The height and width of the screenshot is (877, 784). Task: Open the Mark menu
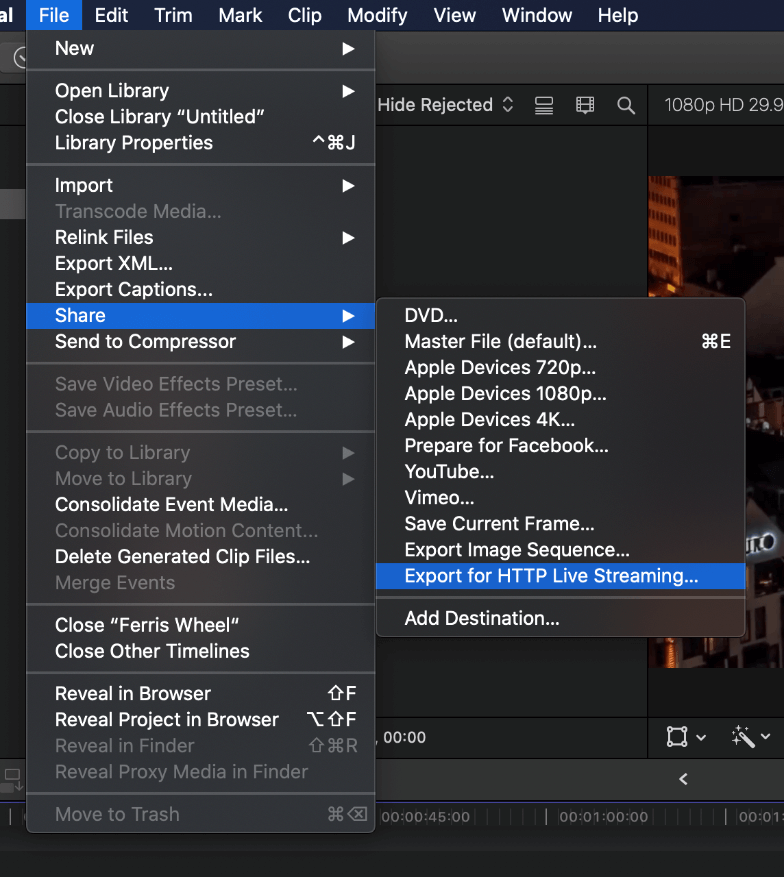240,15
